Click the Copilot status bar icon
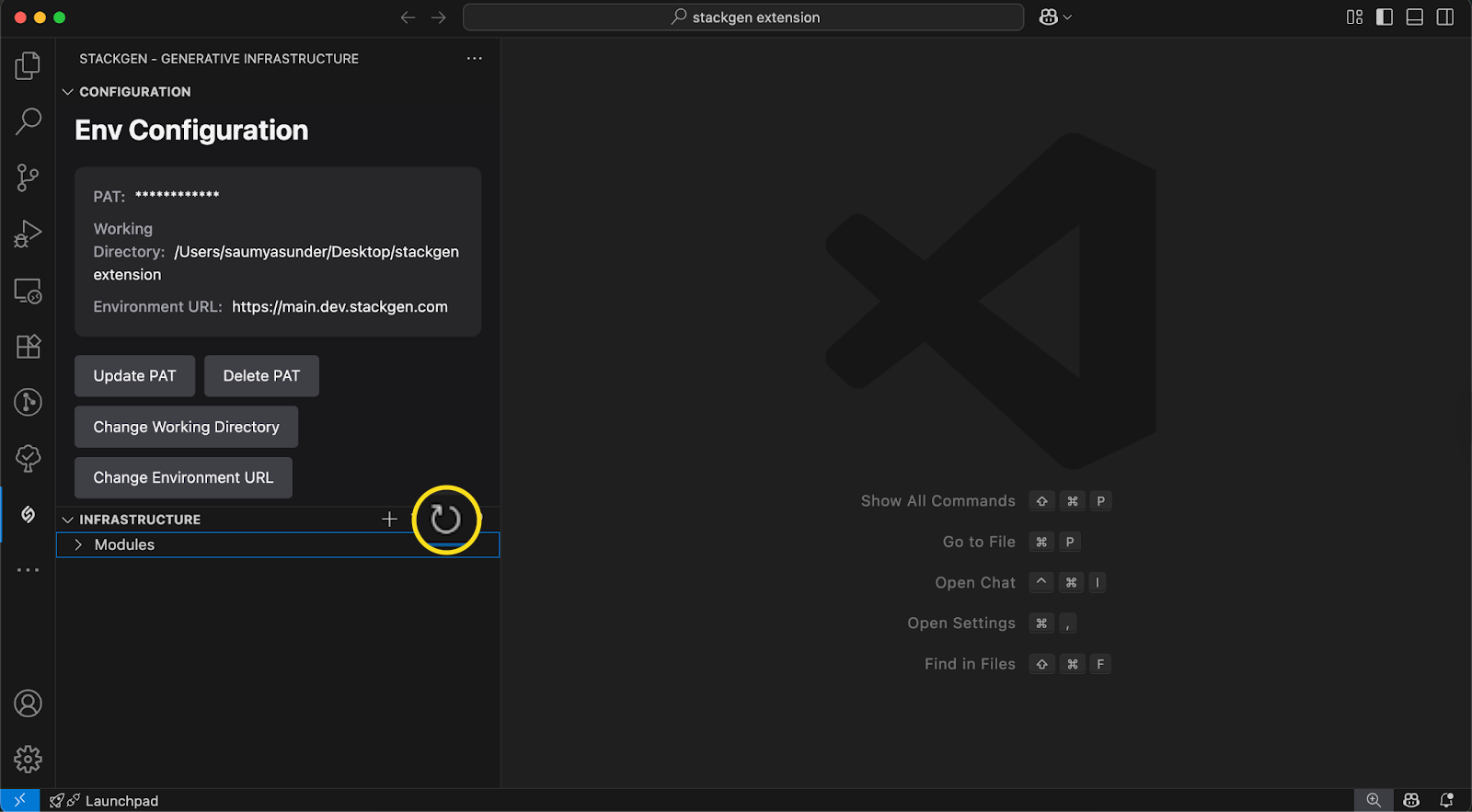Screen dimensions: 1472x812 (x=1411, y=800)
